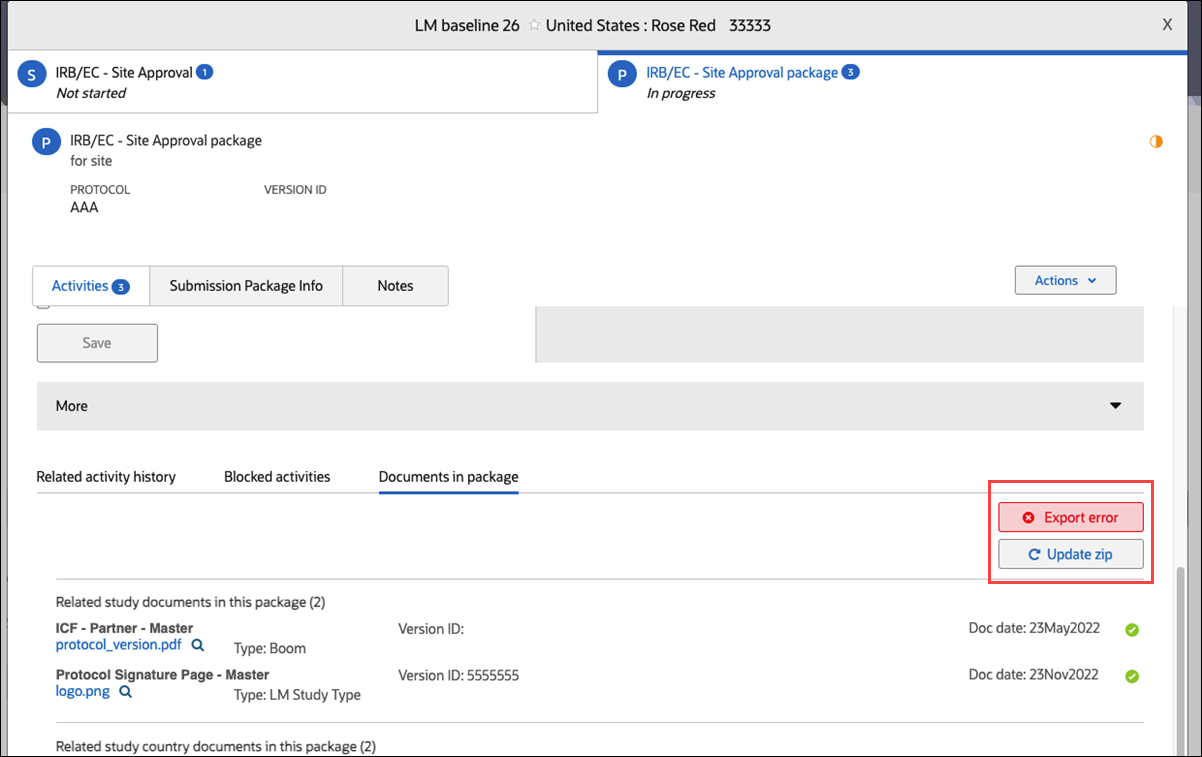Click 'Related study country documents in this package (2)'

click(215, 746)
